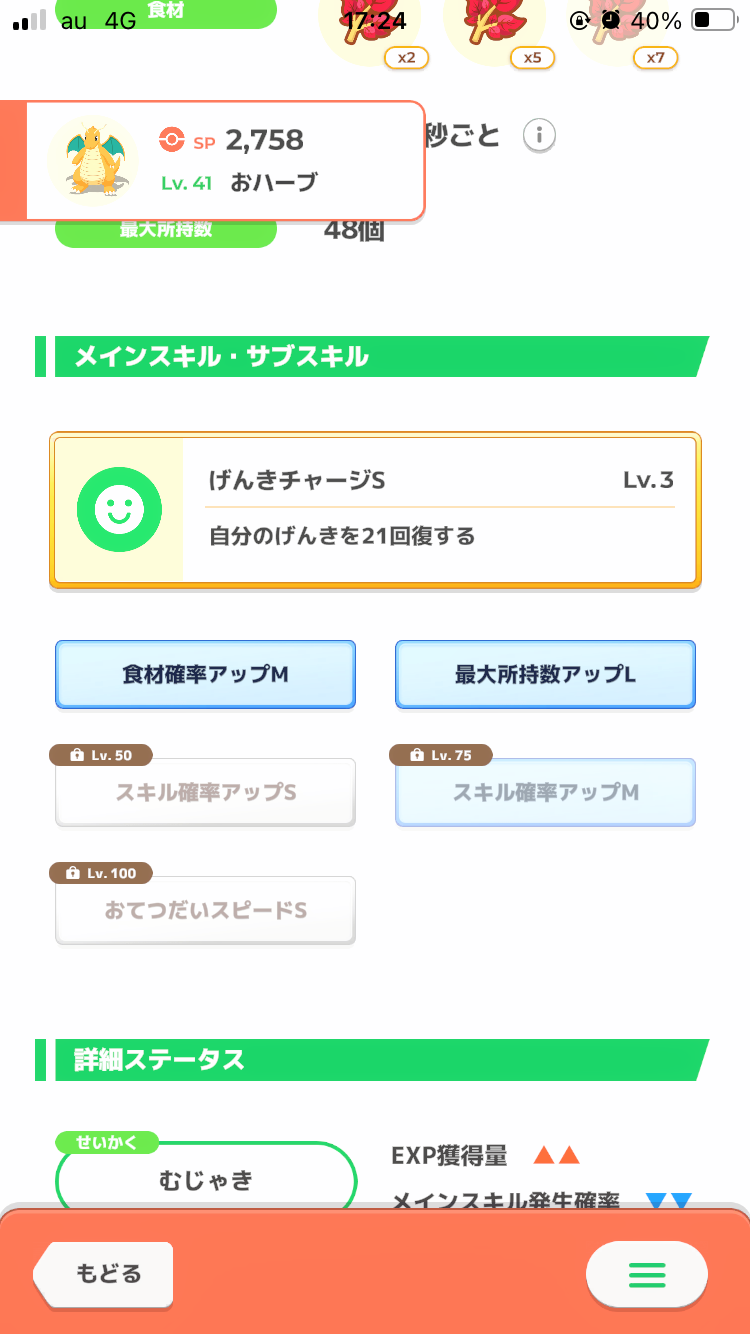This screenshot has height=1334, width=750.
Task: Tap the Dragonite portrait thumbnail
Action: (x=93, y=159)
